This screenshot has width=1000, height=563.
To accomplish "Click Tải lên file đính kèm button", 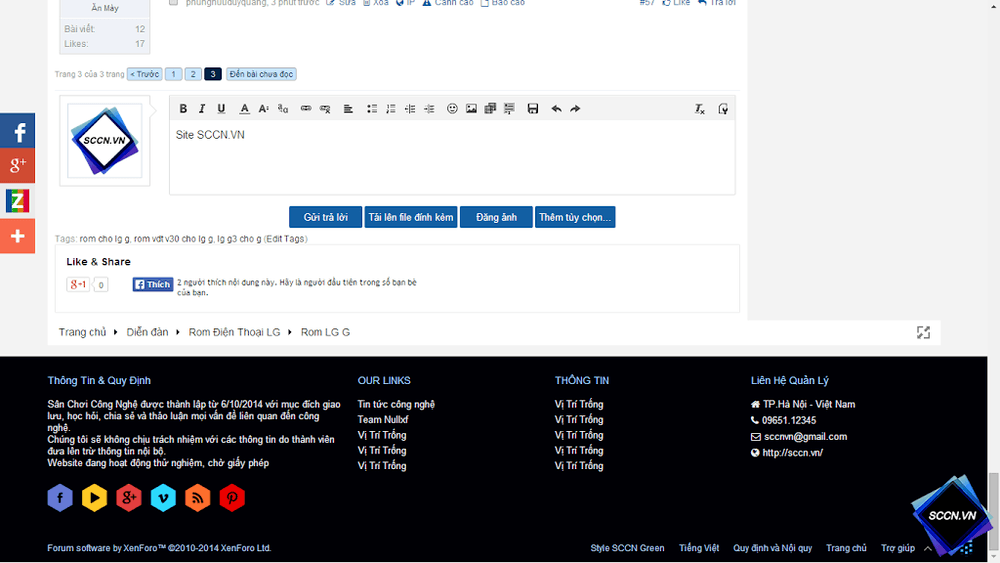I will pos(411,217).
